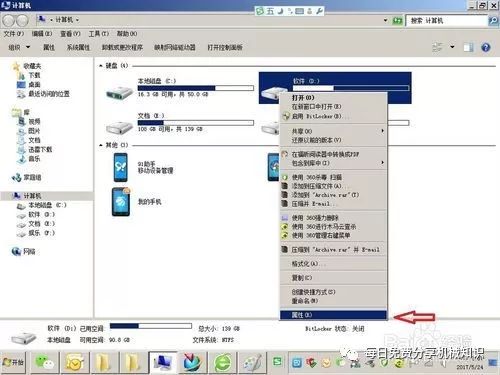The image size is (500, 375).
Task: Click 收藏夹 in navigation pane
Action: pos(32,66)
